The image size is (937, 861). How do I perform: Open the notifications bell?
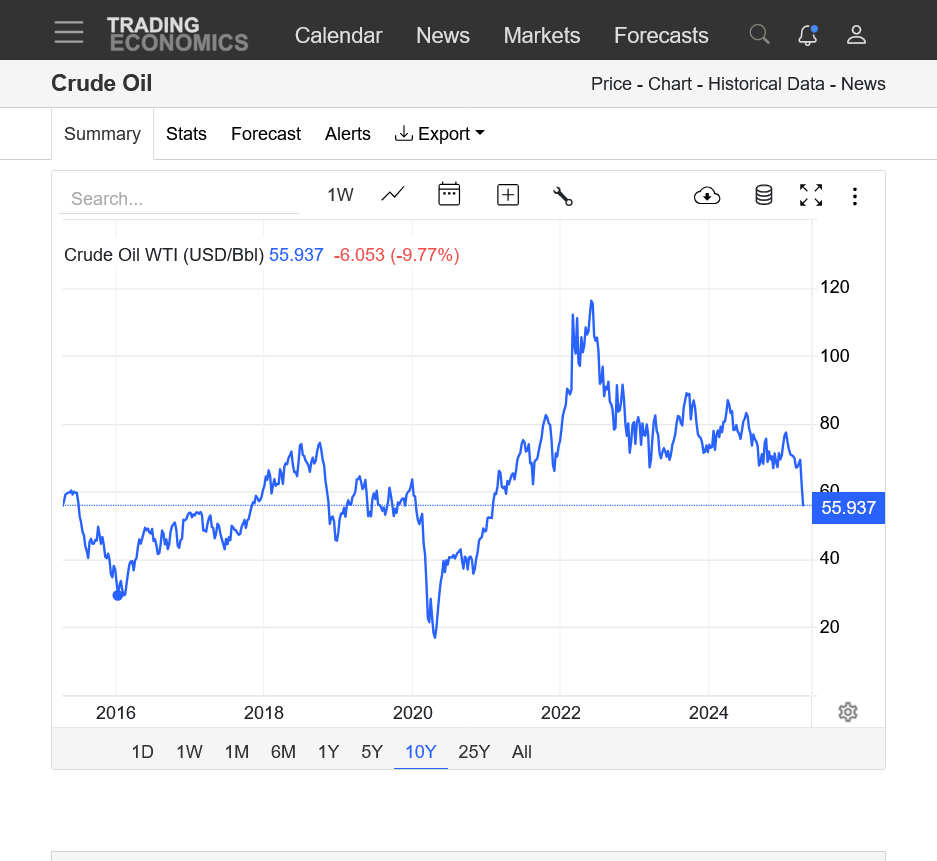pyautogui.click(x=808, y=35)
